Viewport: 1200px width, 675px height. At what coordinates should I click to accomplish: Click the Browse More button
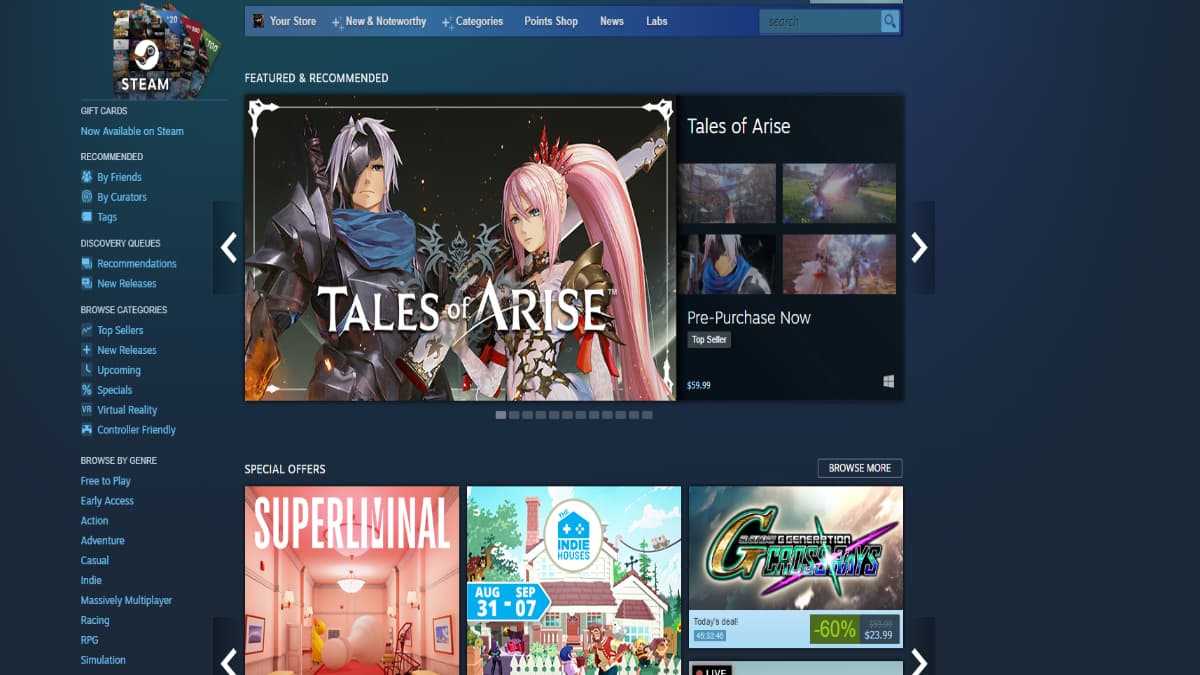click(860, 467)
